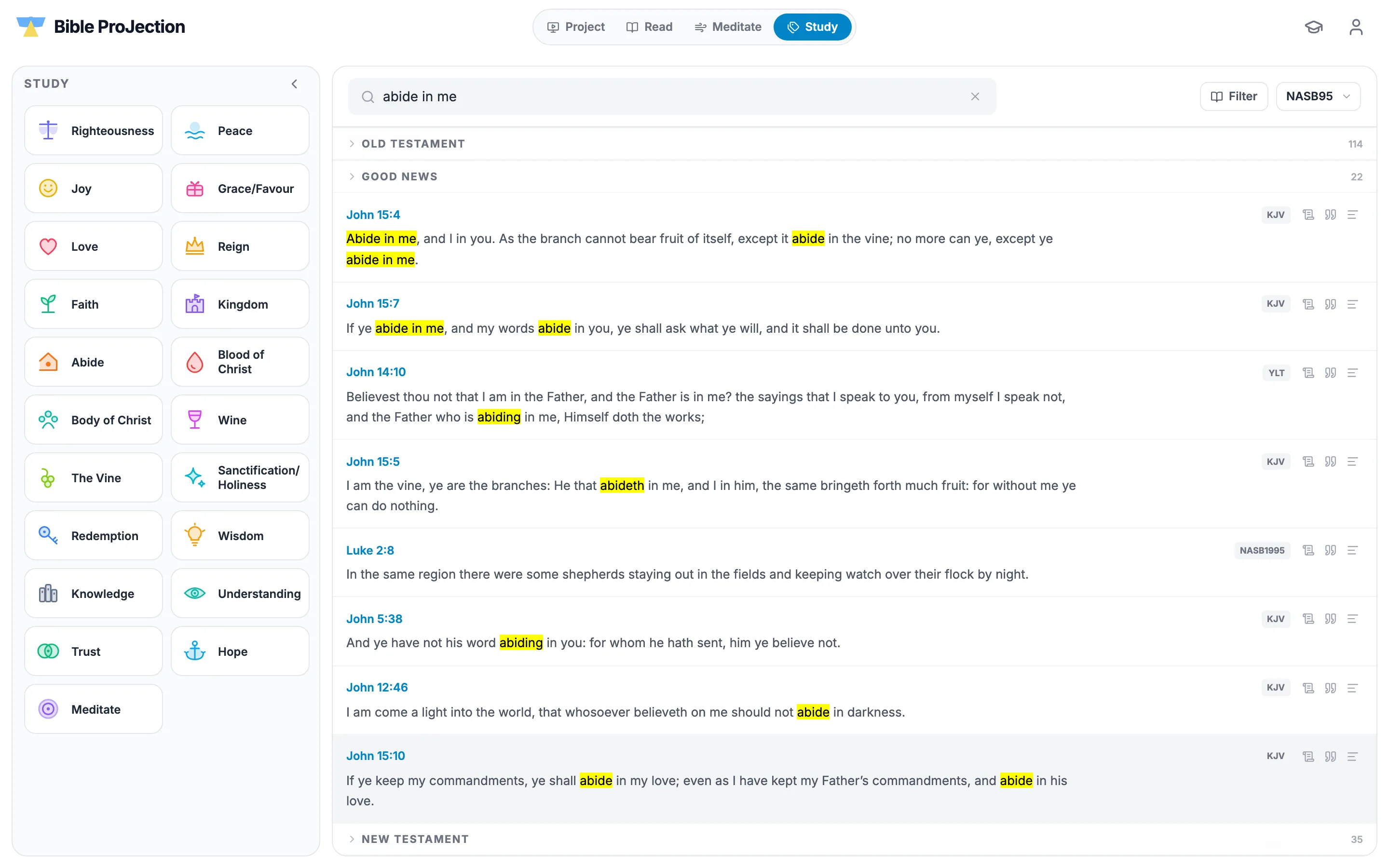Viewport: 1389px width, 868px height.
Task: Select the Grace/Favour study topic
Action: [x=240, y=188]
